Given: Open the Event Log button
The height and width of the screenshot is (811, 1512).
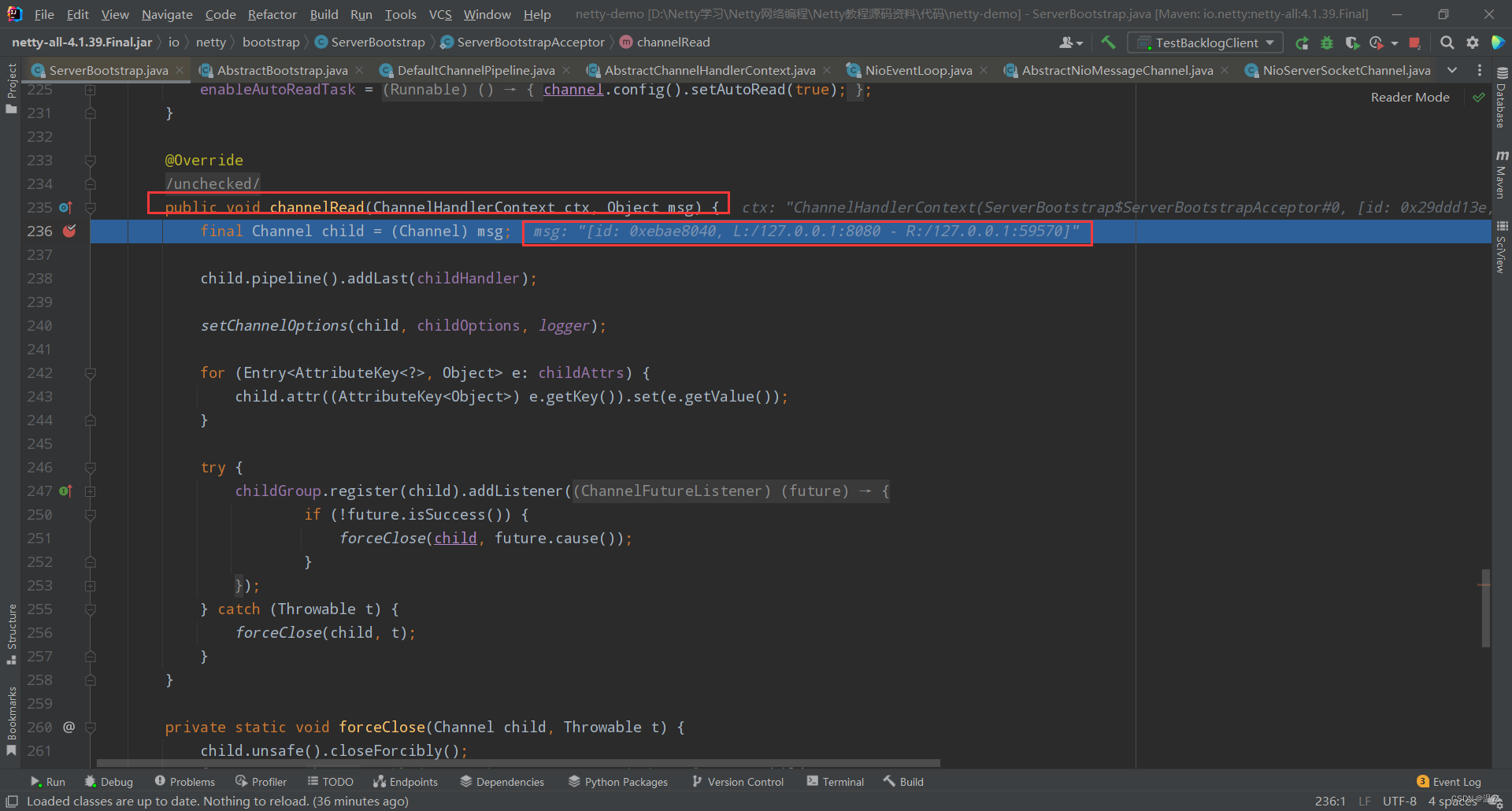Looking at the screenshot, I should [x=1449, y=781].
